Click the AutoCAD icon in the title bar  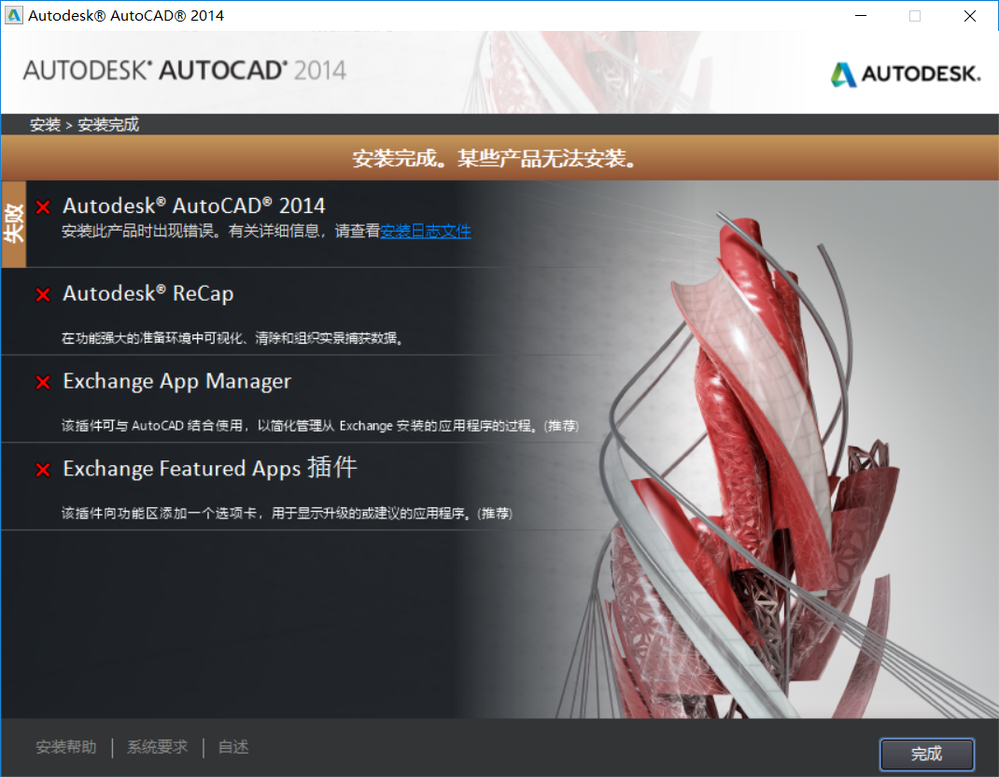(x=13, y=15)
